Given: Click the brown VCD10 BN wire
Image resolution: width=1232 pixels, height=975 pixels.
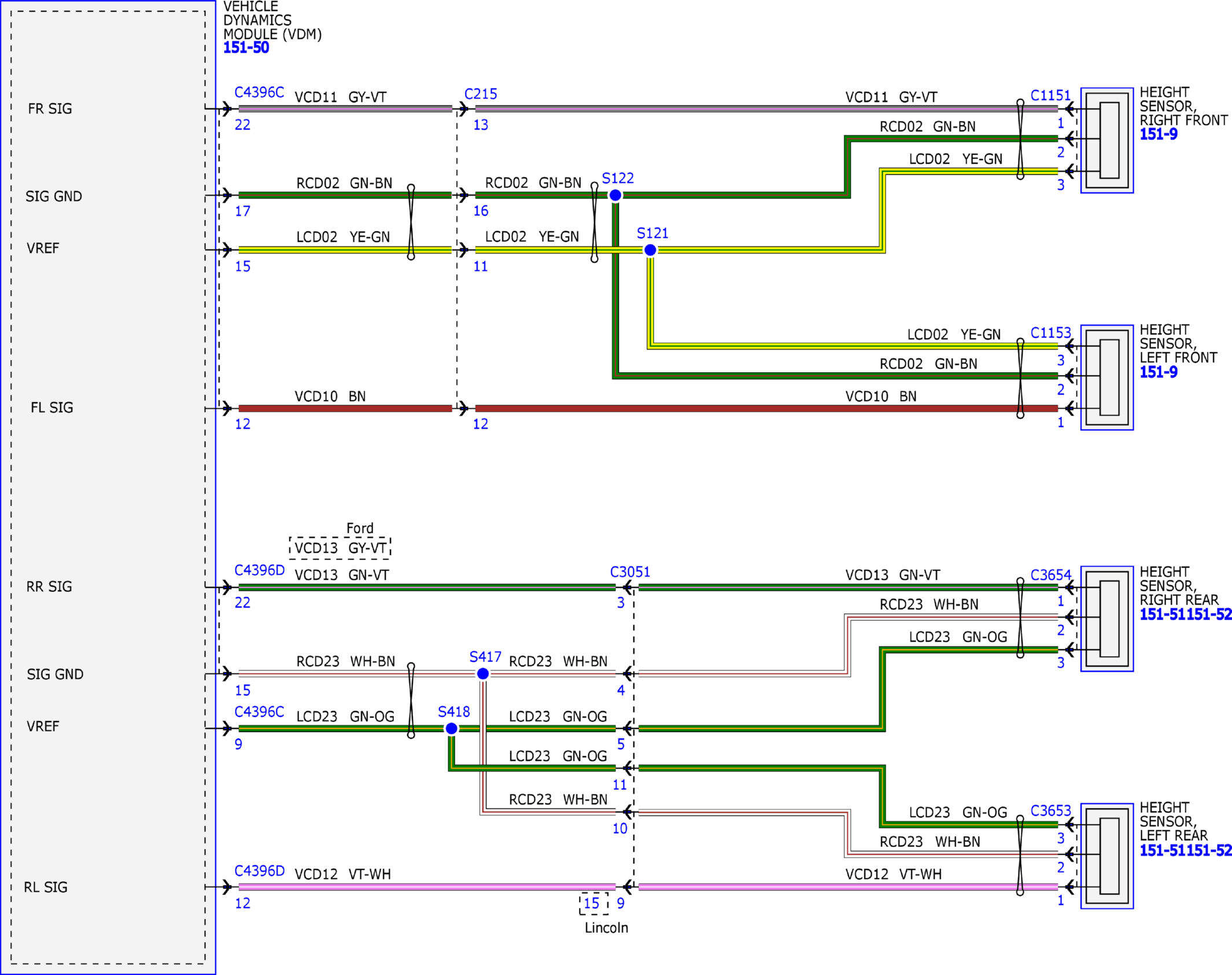Looking at the screenshot, I should [766, 409].
